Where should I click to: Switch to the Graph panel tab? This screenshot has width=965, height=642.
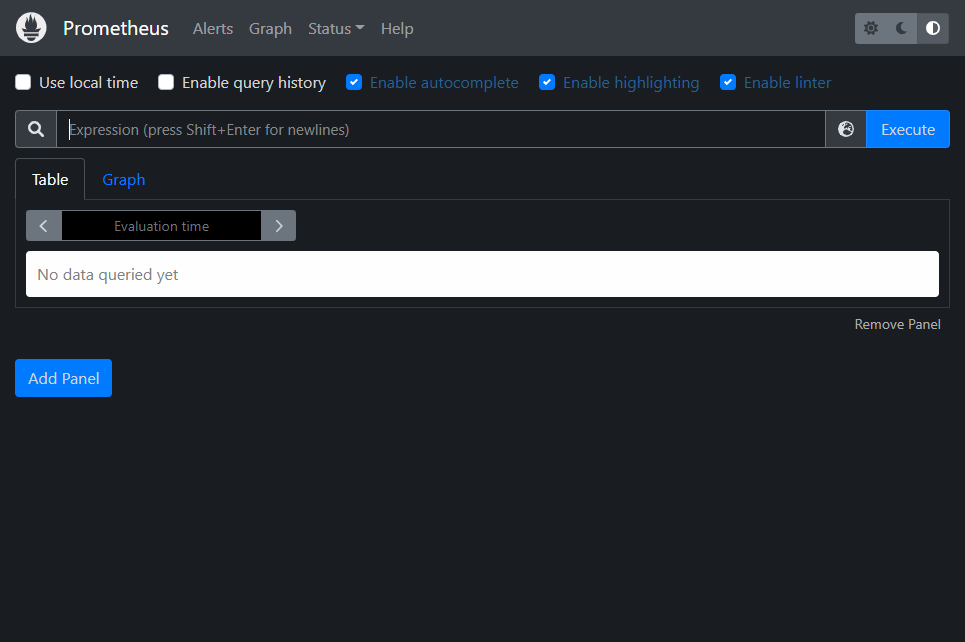point(124,179)
